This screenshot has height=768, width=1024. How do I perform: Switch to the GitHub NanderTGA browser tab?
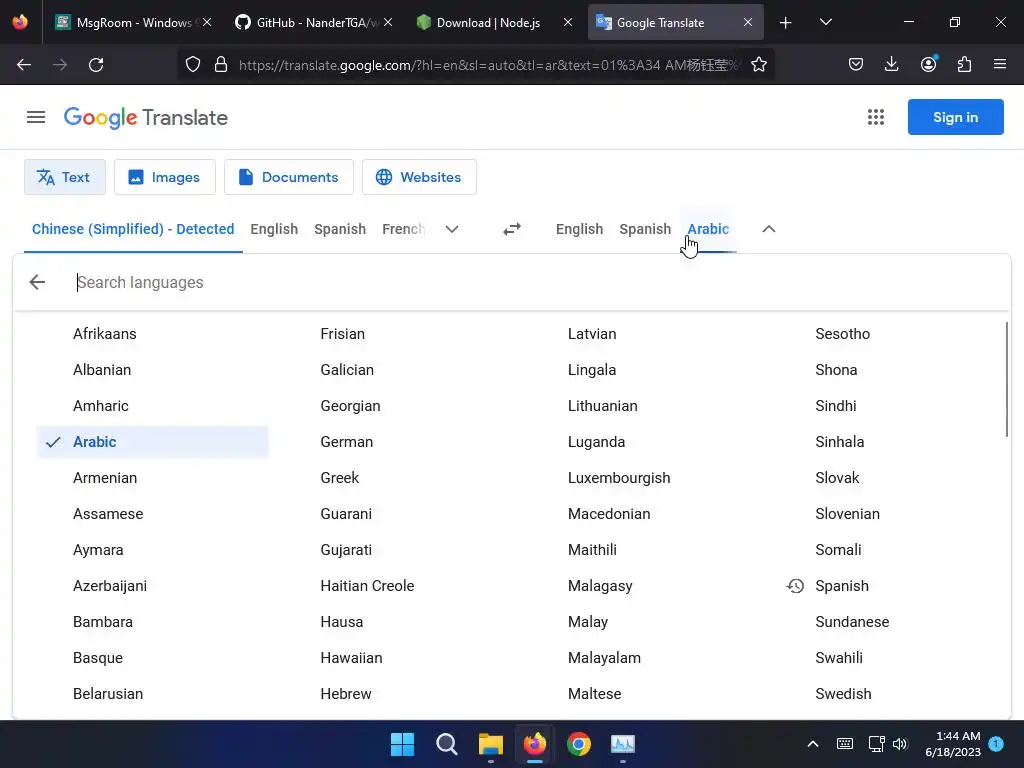[x=313, y=23]
